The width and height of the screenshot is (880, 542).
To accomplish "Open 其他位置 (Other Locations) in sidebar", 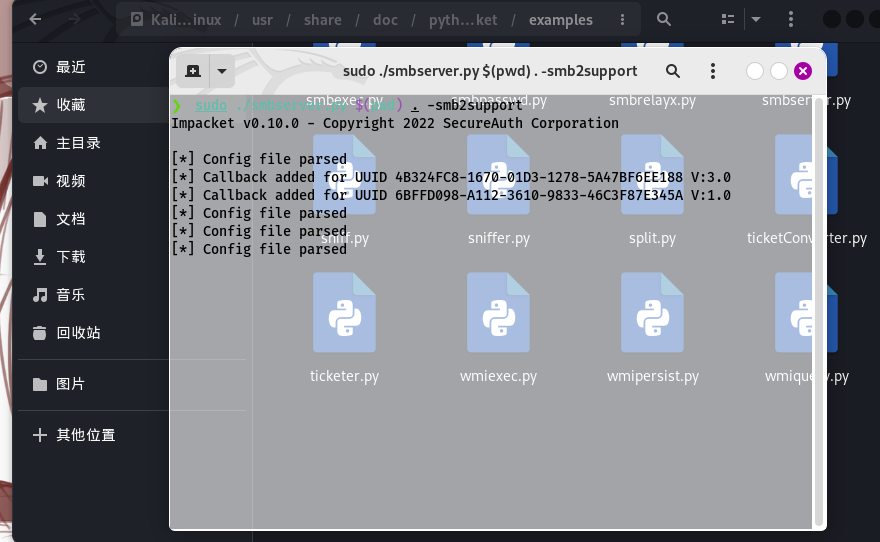I will 85,435.
